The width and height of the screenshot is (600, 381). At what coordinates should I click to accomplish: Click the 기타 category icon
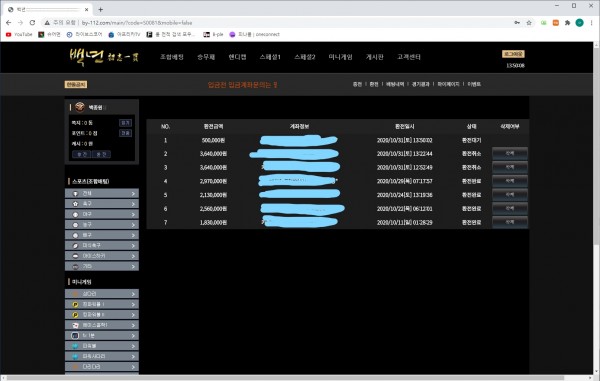point(75,266)
